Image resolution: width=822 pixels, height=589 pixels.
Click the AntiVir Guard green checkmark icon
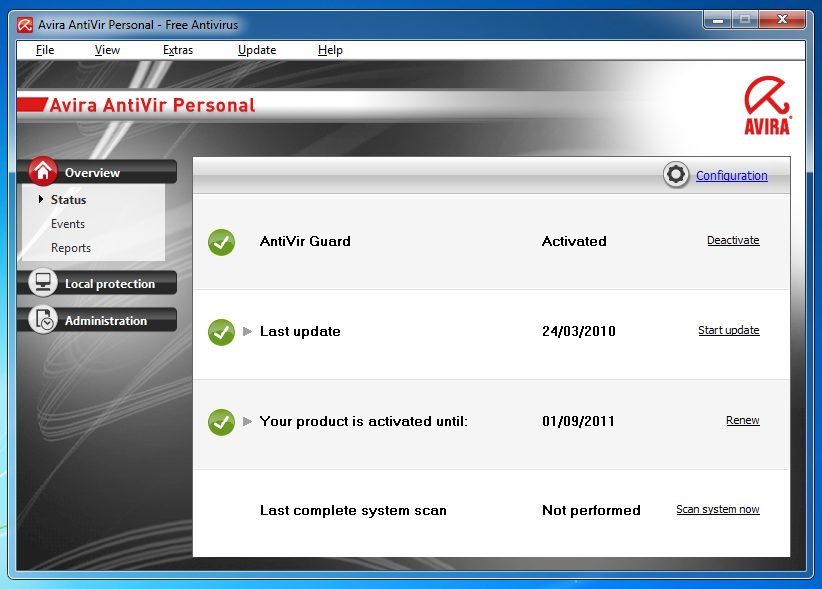[x=221, y=242]
